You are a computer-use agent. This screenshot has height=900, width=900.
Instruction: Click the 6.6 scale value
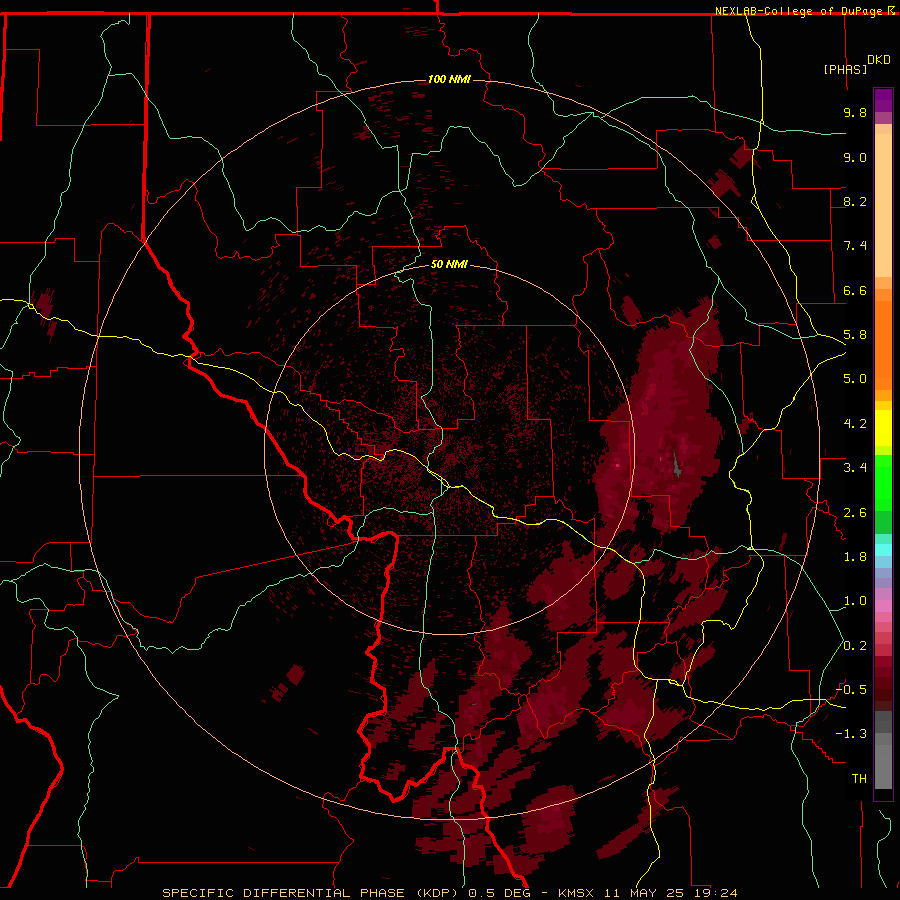tap(855, 290)
